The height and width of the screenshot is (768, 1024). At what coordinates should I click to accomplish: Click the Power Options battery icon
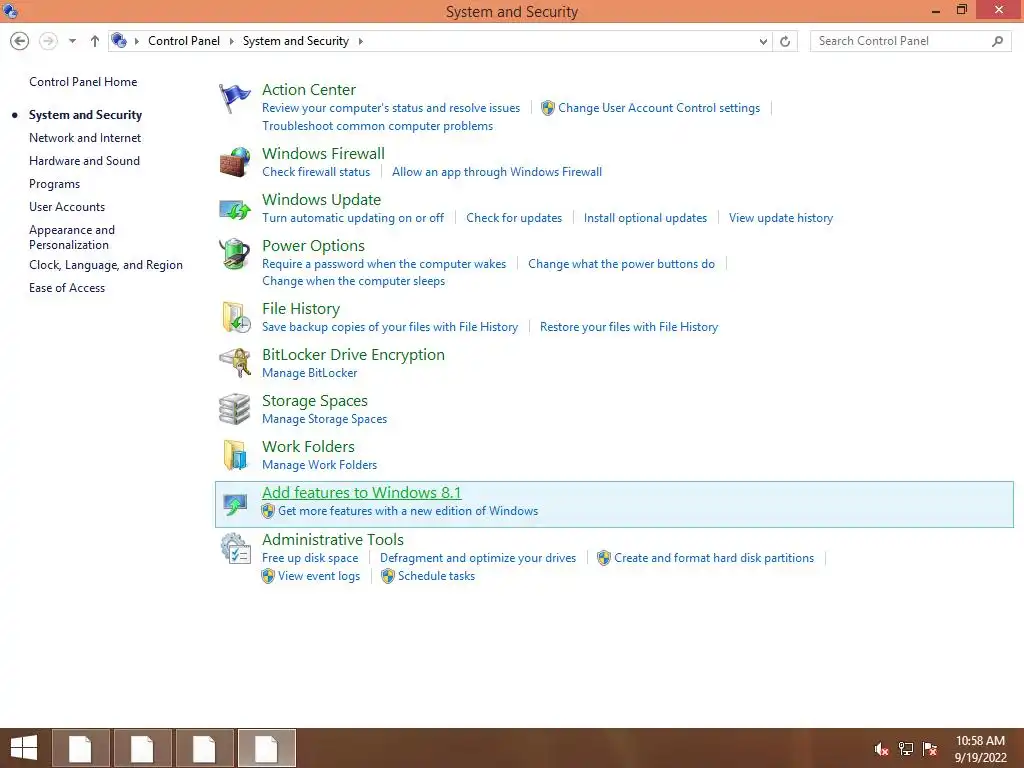(x=234, y=254)
